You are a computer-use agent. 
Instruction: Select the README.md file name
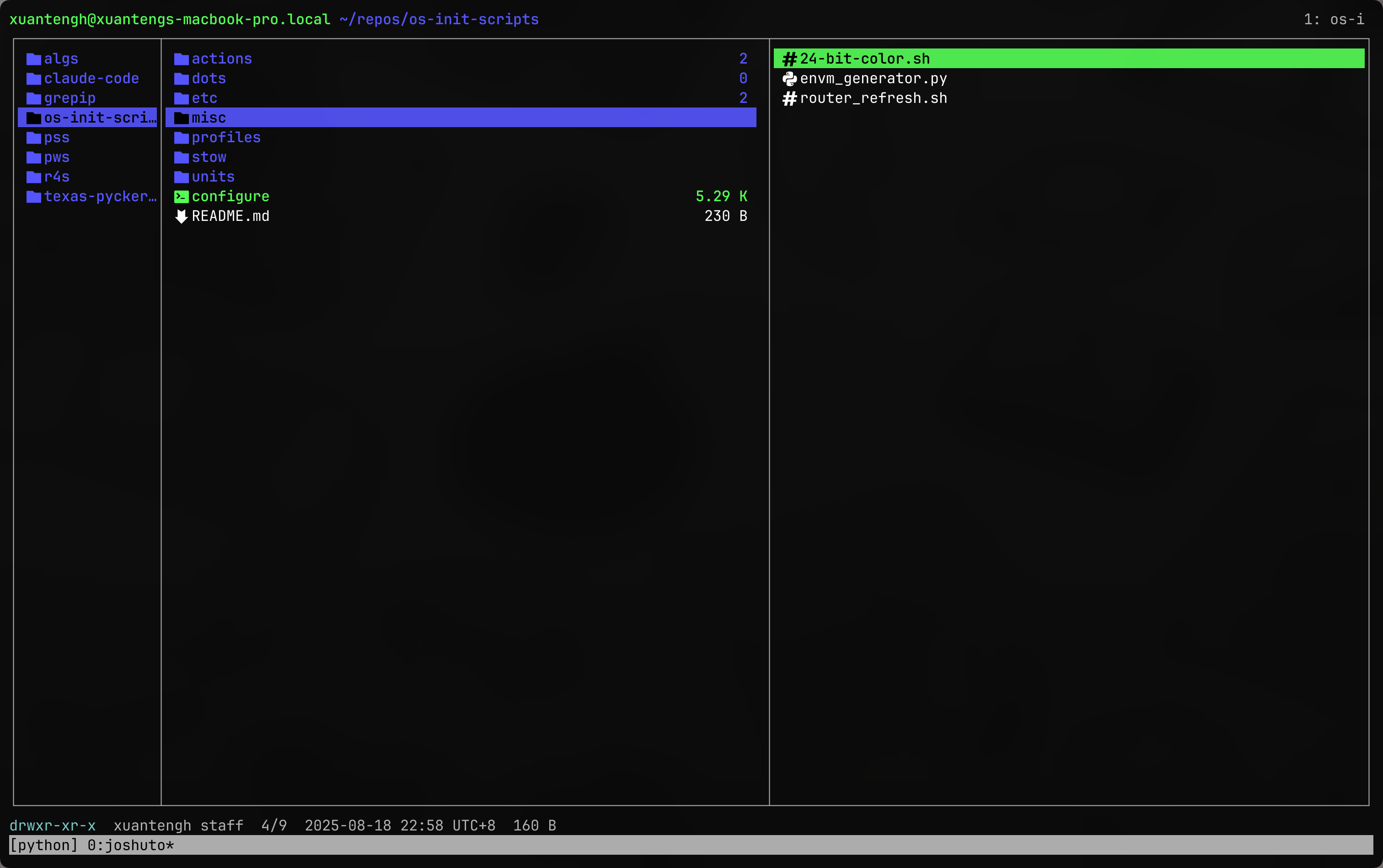pos(230,216)
